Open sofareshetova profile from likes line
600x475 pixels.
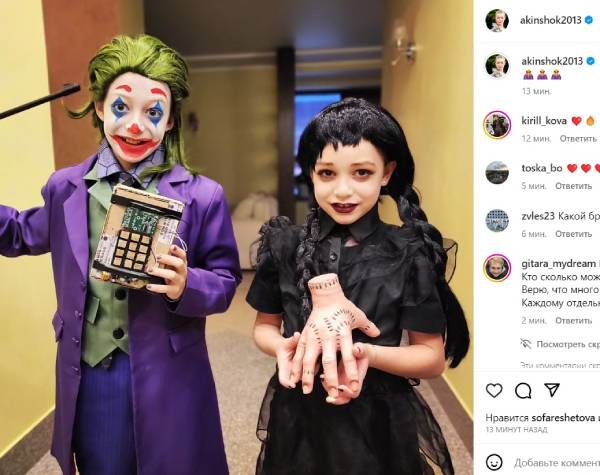pyautogui.click(x=562, y=417)
